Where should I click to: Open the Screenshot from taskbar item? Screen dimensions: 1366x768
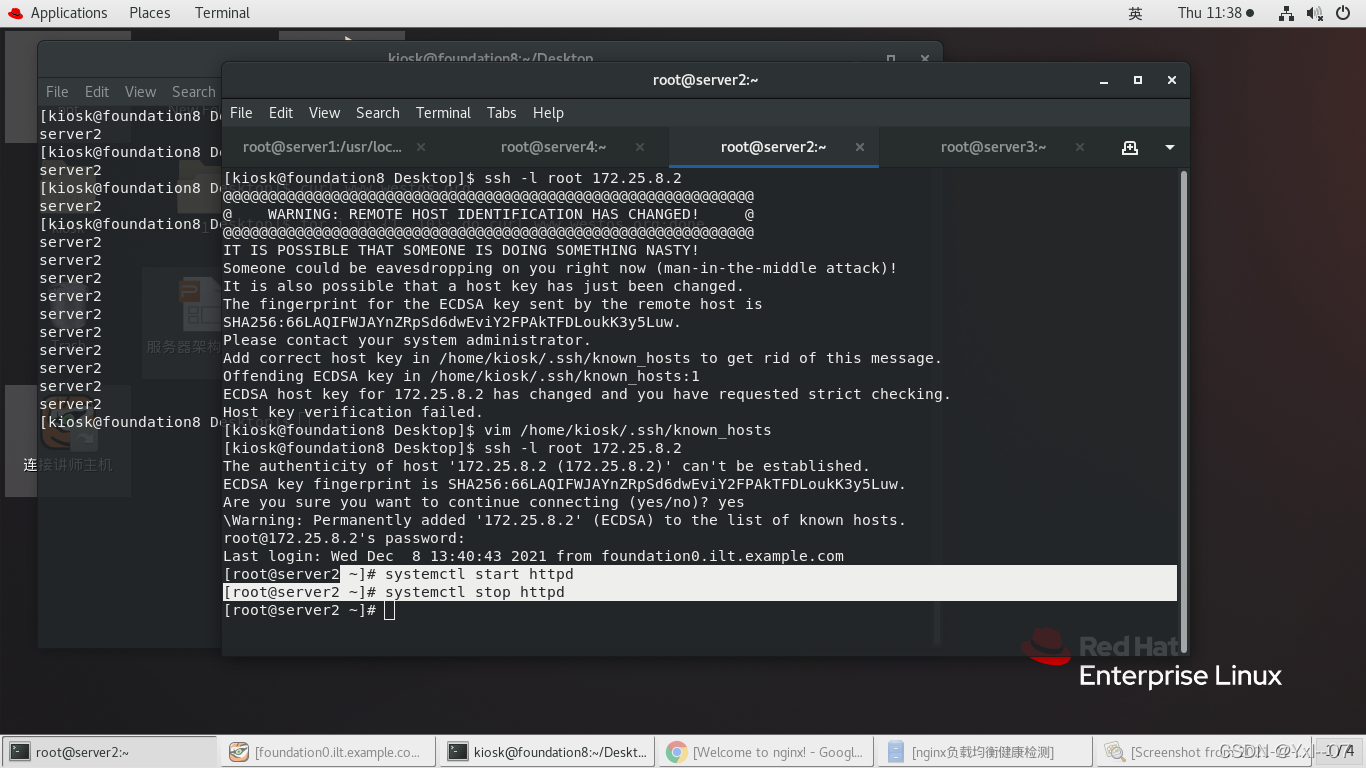tap(1202, 752)
